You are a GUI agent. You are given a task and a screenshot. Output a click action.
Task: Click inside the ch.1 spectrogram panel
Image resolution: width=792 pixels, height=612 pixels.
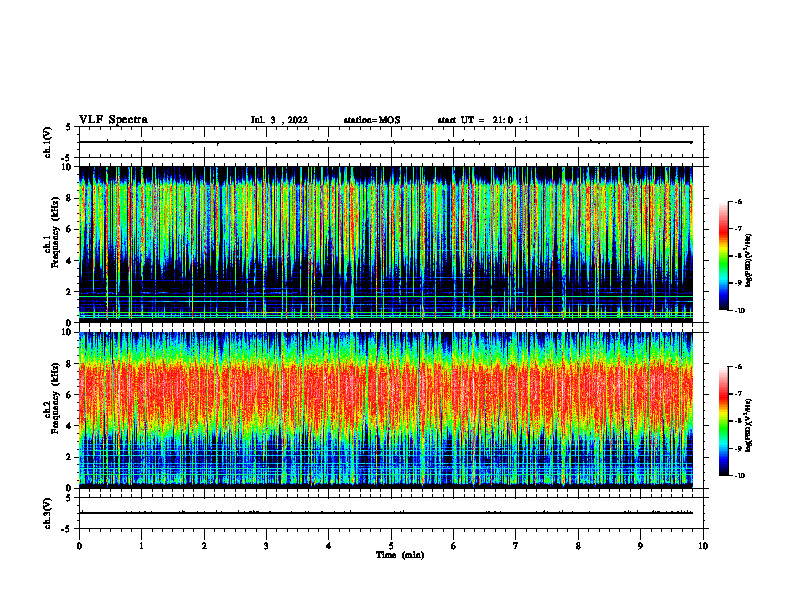pyautogui.click(x=386, y=244)
